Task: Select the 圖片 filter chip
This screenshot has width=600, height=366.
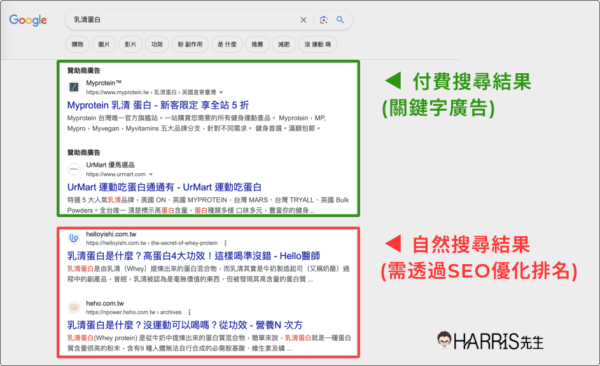Action: tap(104, 44)
